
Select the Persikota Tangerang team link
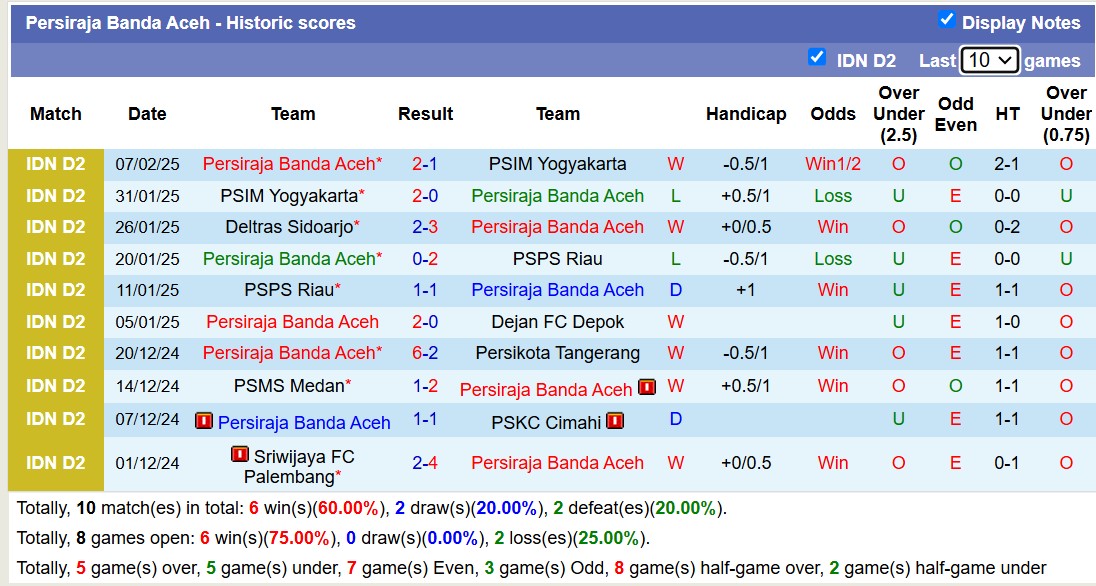(x=557, y=353)
